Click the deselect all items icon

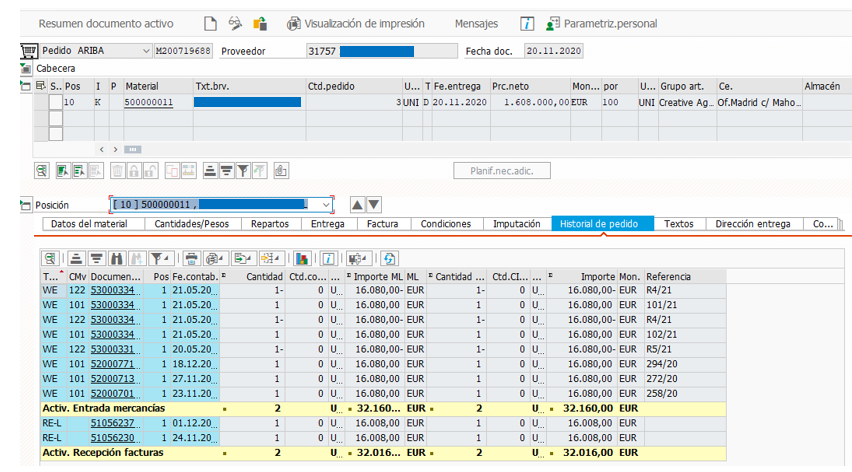click(79, 171)
